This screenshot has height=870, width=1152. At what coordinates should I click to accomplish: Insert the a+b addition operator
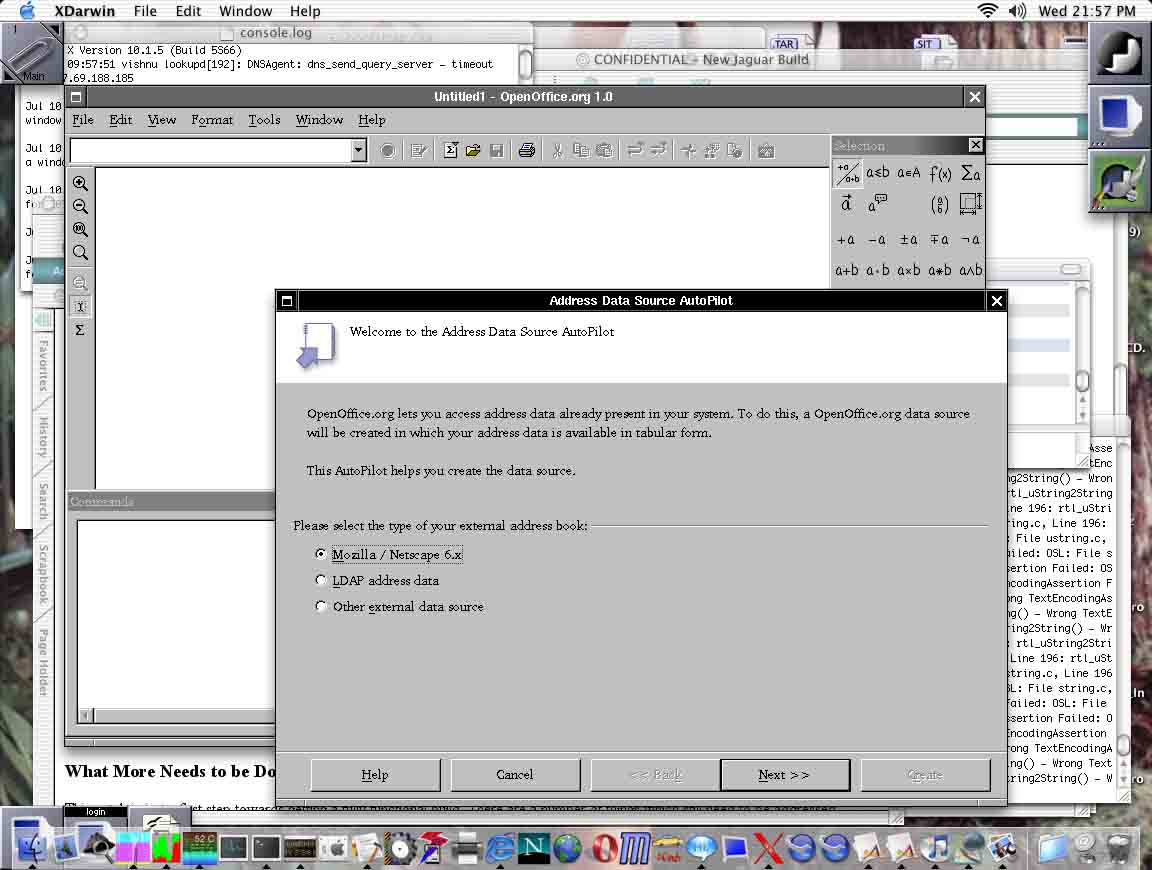tap(846, 270)
